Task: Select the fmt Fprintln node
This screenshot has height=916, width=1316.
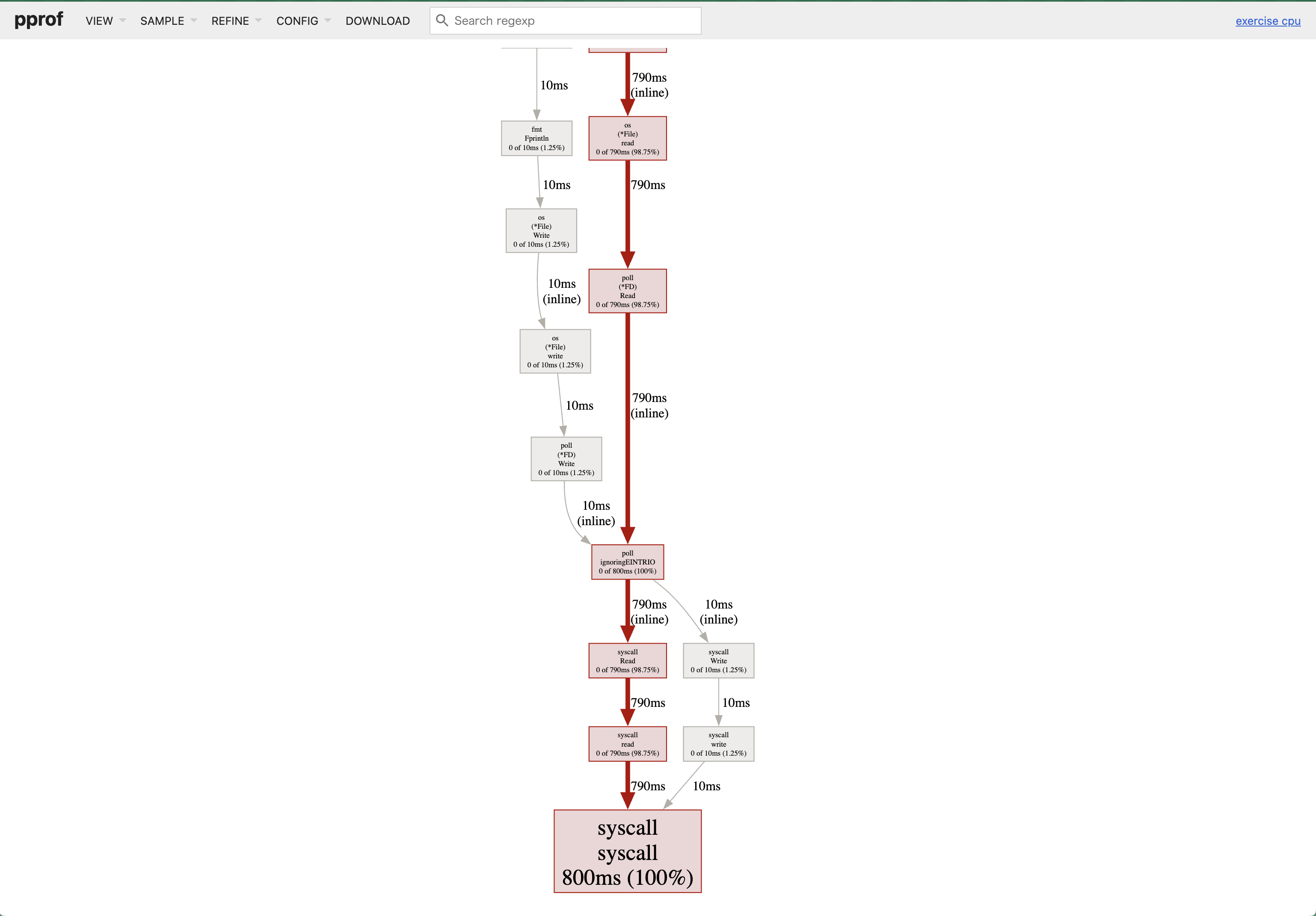Action: tap(536, 139)
